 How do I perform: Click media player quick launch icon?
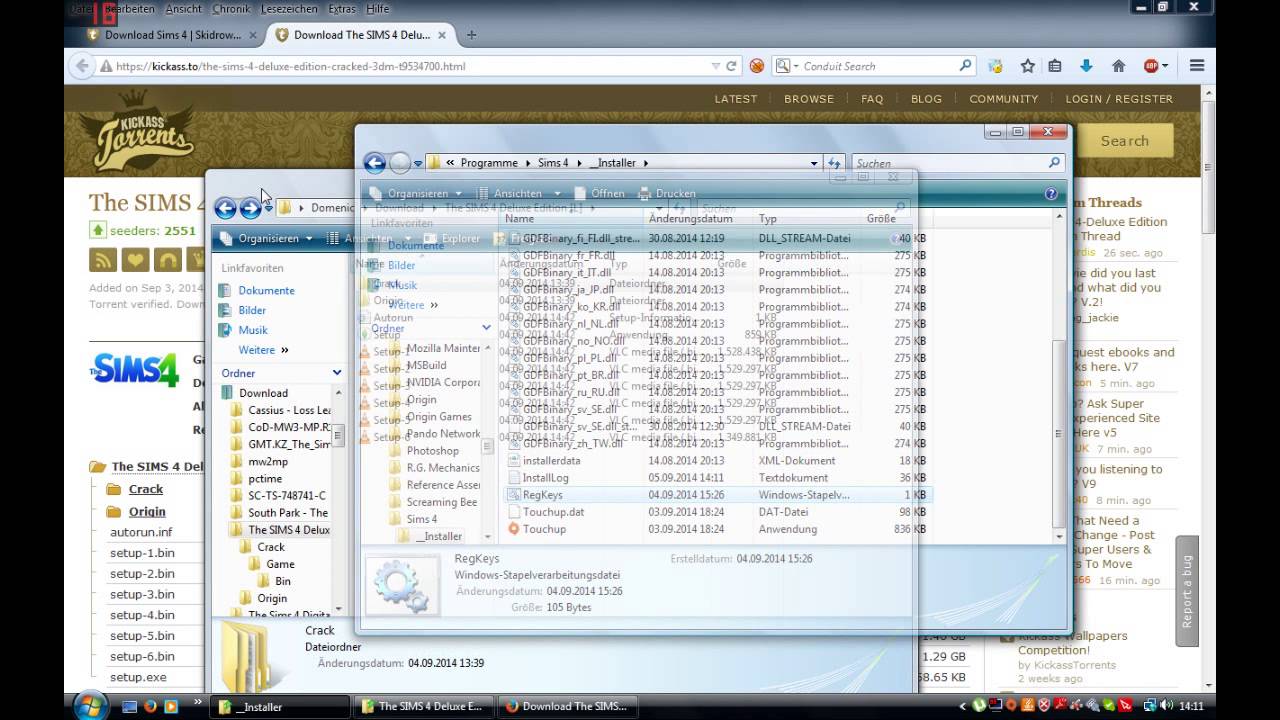click(x=171, y=706)
